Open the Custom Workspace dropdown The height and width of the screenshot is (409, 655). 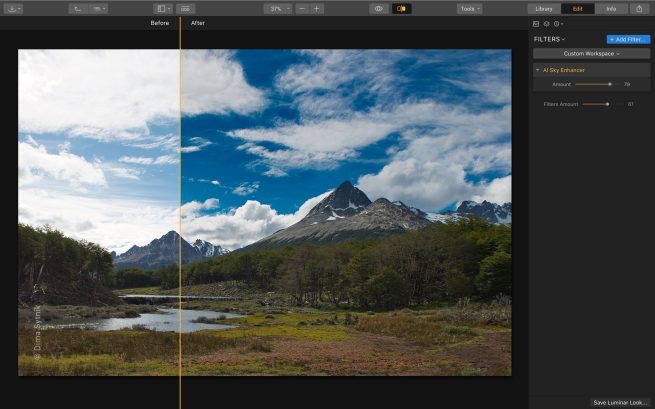point(591,53)
